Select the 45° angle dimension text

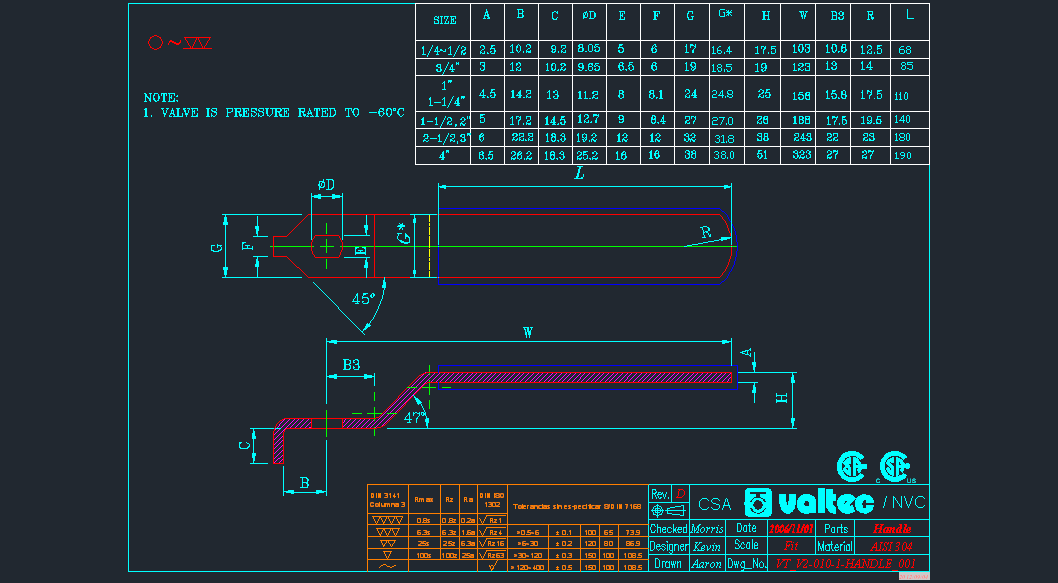[363, 298]
